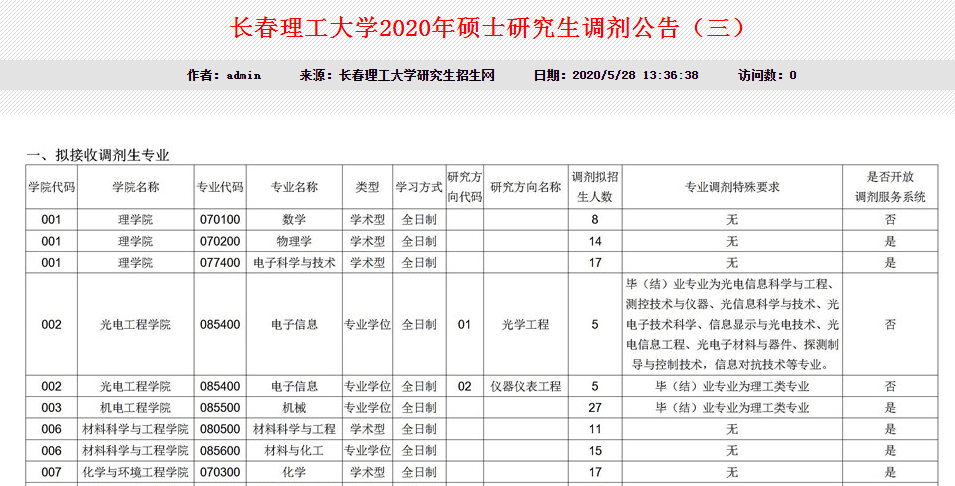This screenshot has height=486, width=955.
Task: Click the 研究方向名称 column header
Action: pos(526,187)
